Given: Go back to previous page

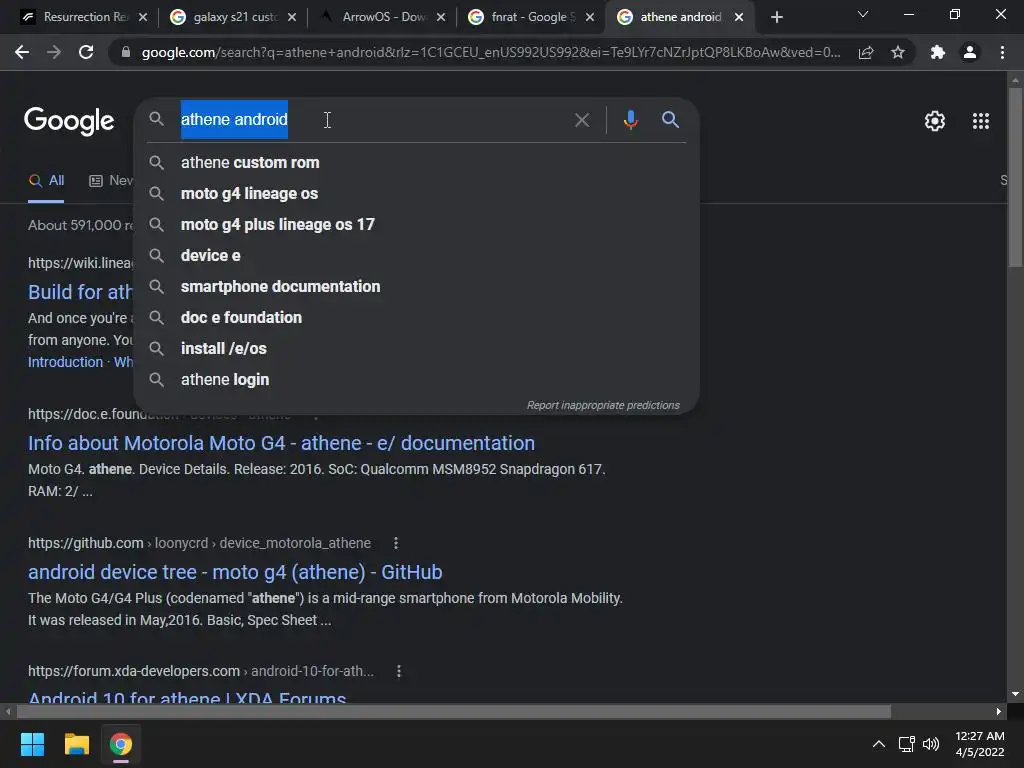Looking at the screenshot, I should tap(22, 52).
